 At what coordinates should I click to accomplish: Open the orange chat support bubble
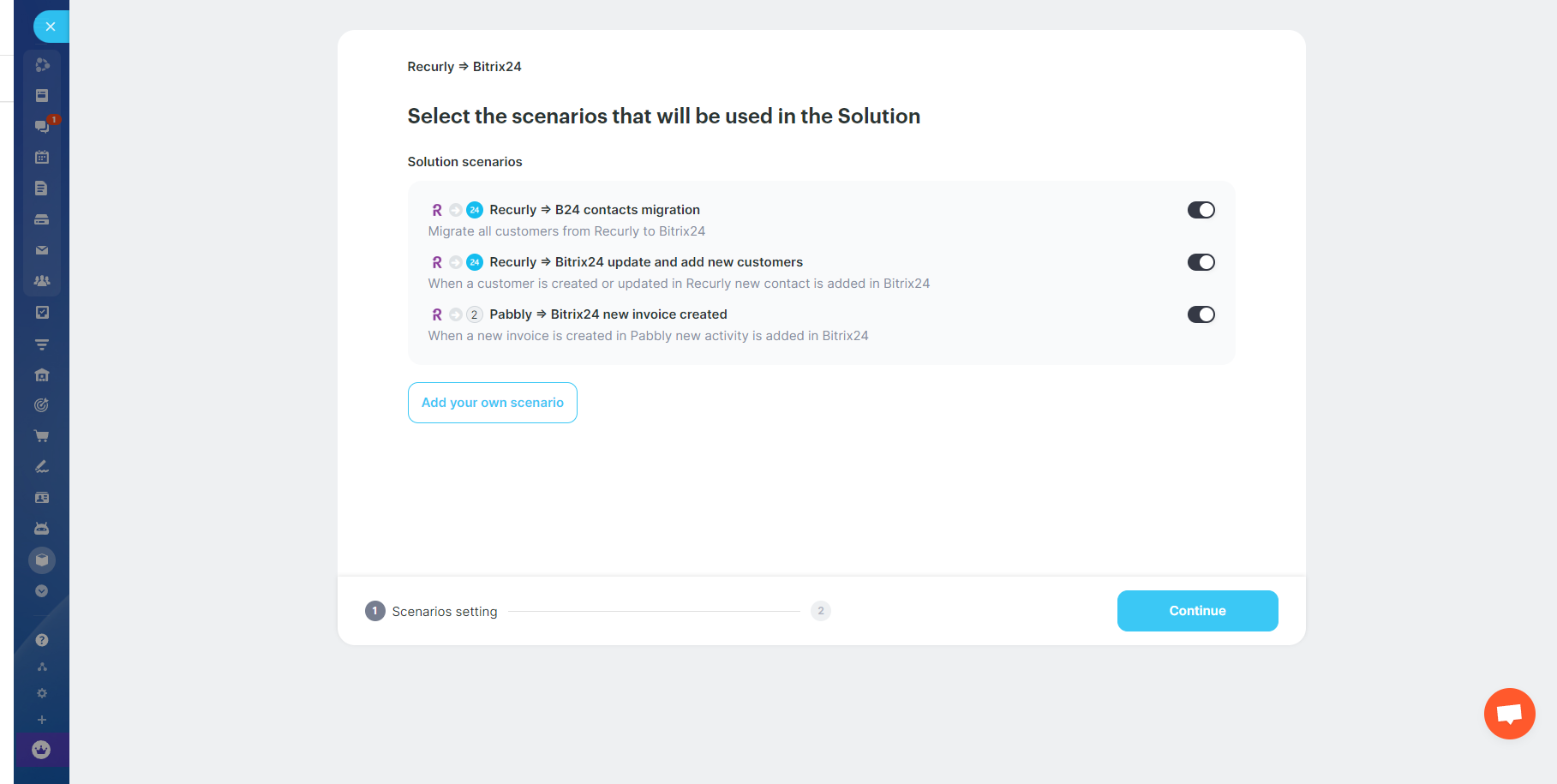[1509, 713]
